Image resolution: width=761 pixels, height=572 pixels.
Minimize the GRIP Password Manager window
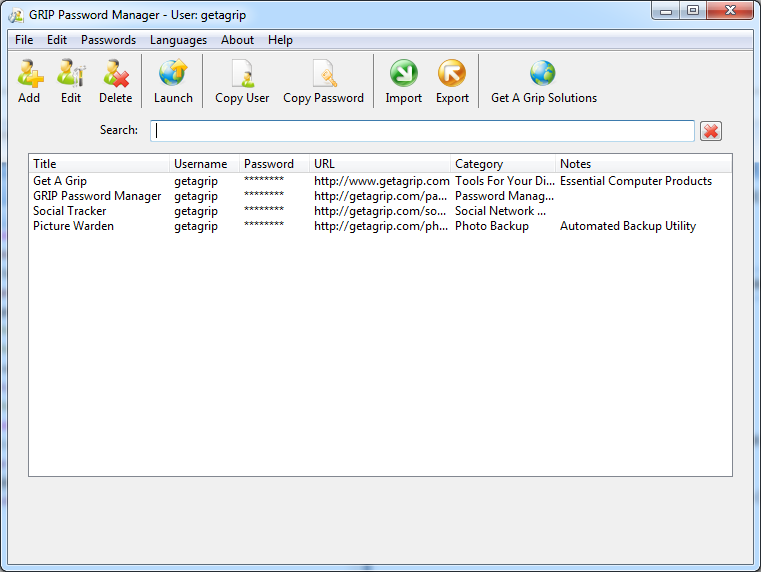[x=666, y=11]
